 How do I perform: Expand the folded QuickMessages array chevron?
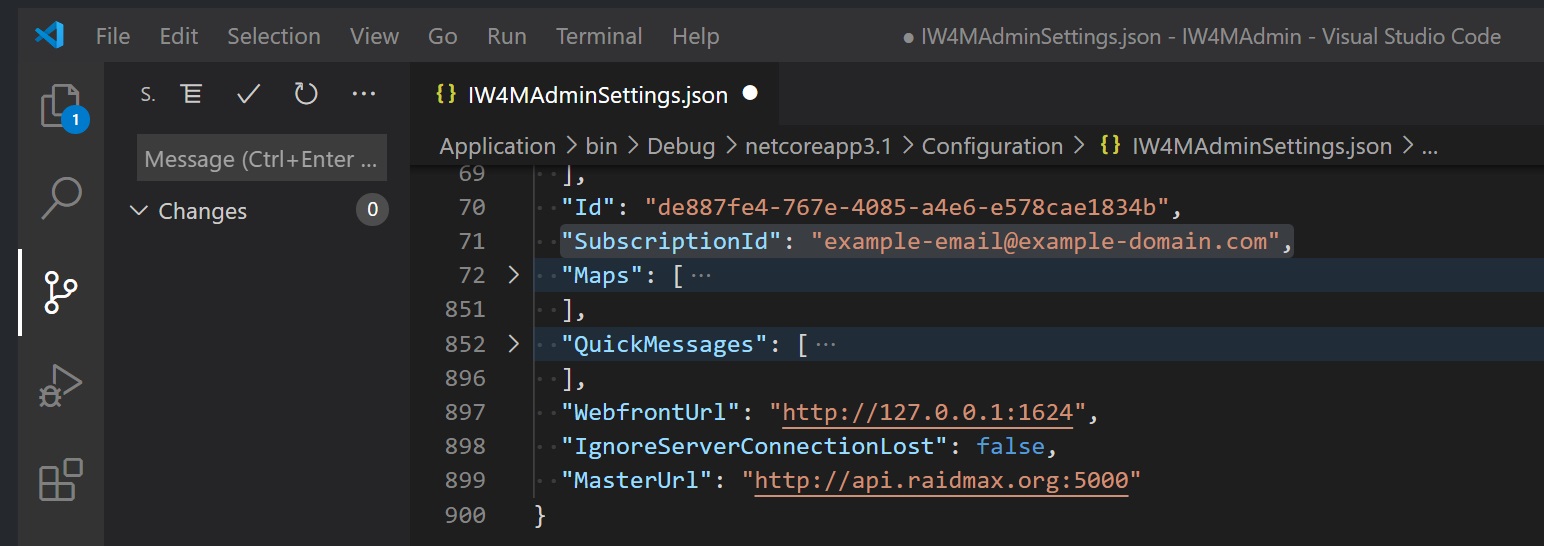coord(513,344)
